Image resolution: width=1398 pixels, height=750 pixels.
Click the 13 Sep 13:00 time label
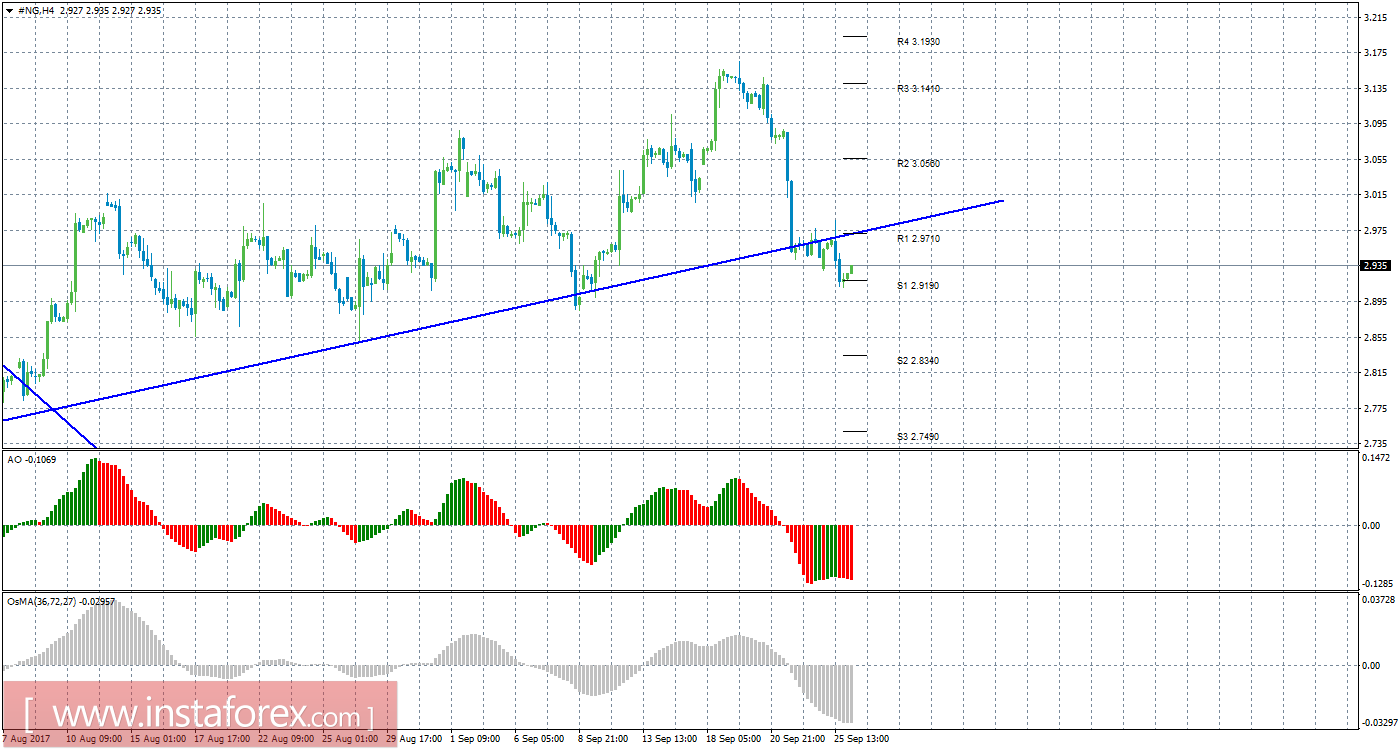(670, 739)
